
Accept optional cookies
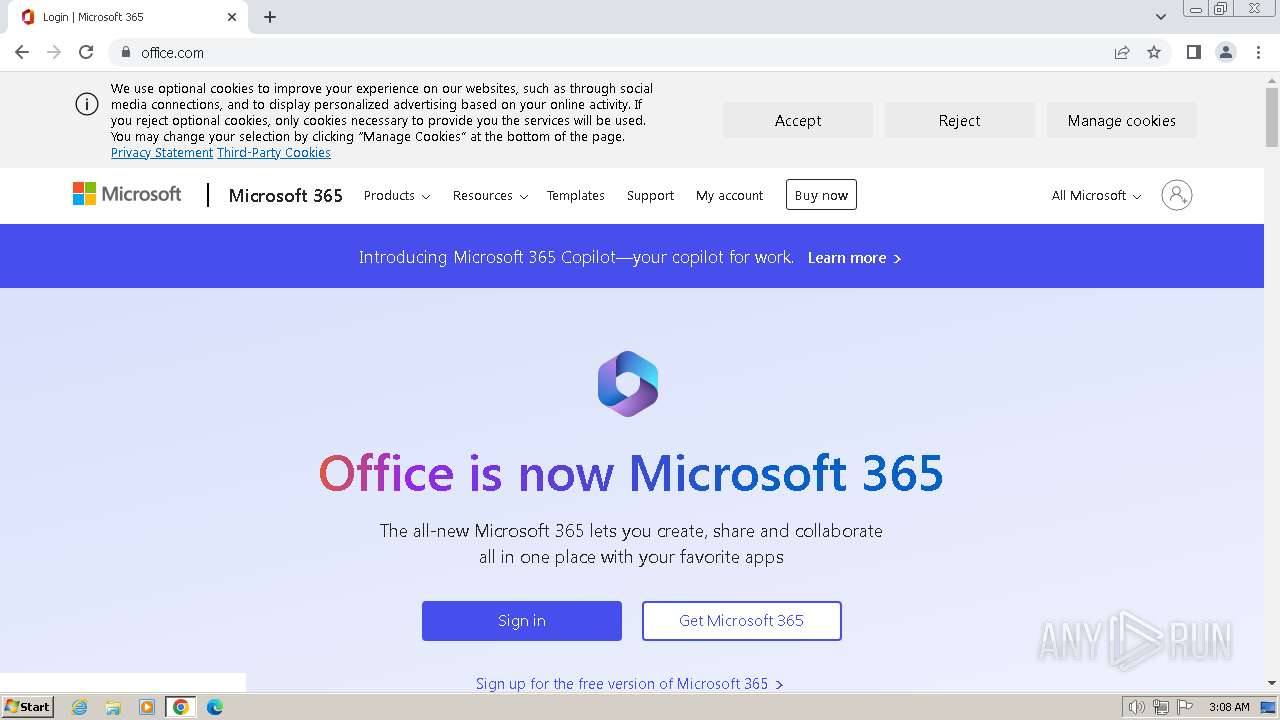coord(798,121)
